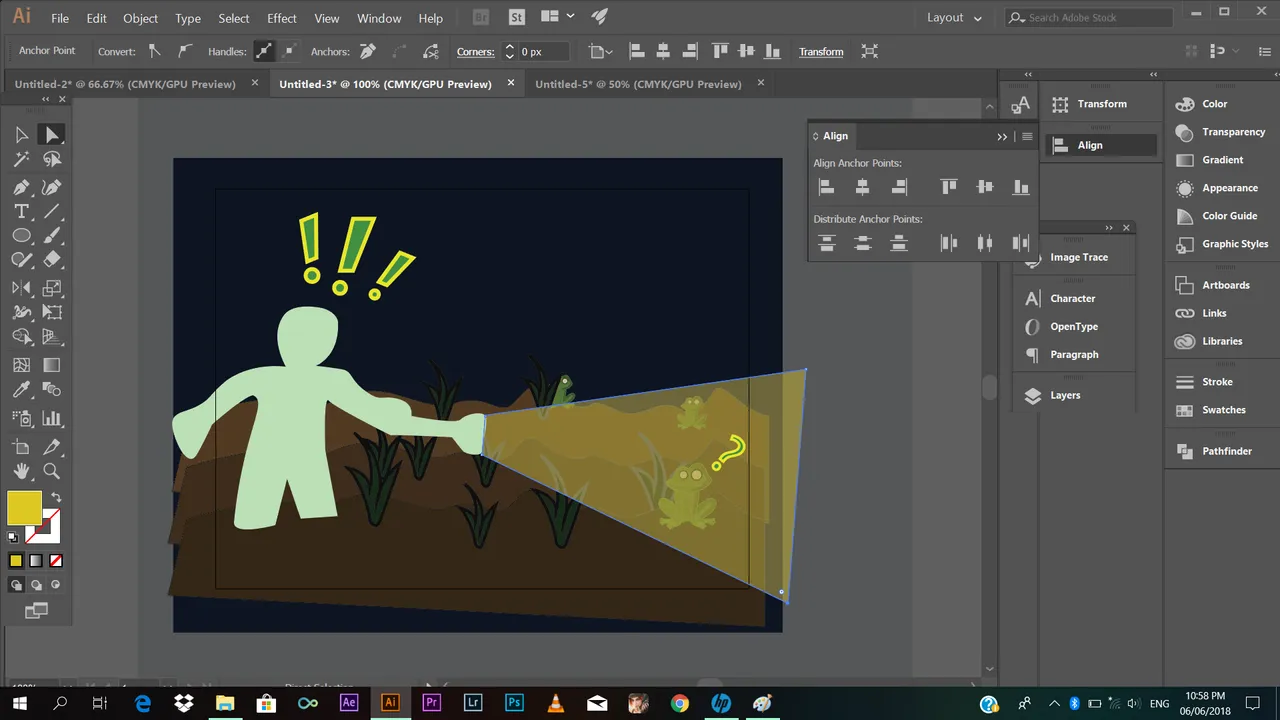
Task: Enable Draw Inside mode
Action: (56, 585)
